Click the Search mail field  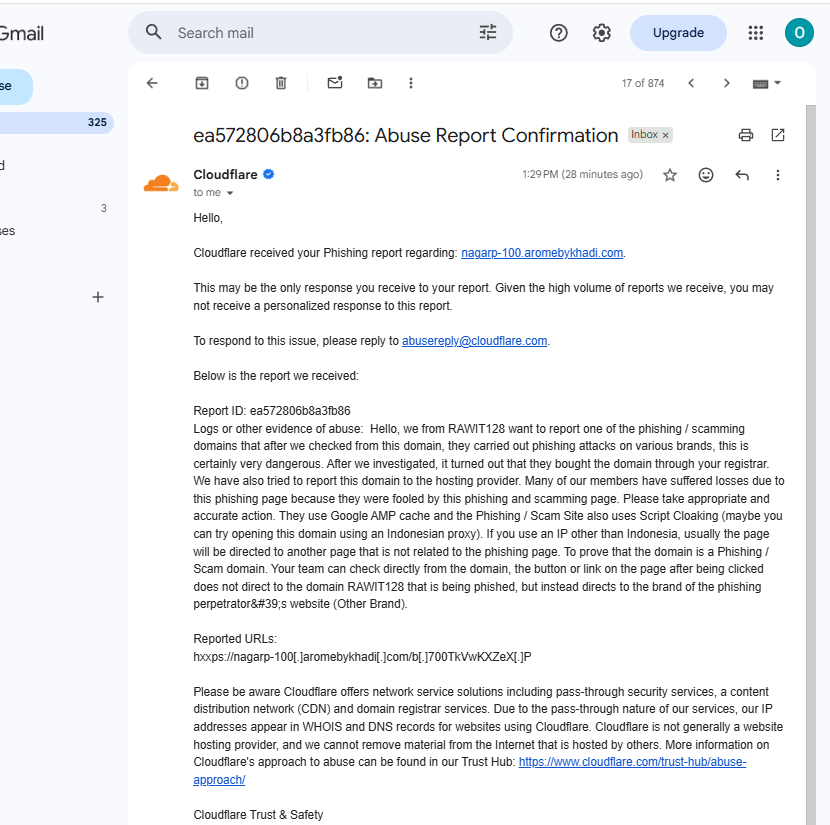click(x=318, y=33)
